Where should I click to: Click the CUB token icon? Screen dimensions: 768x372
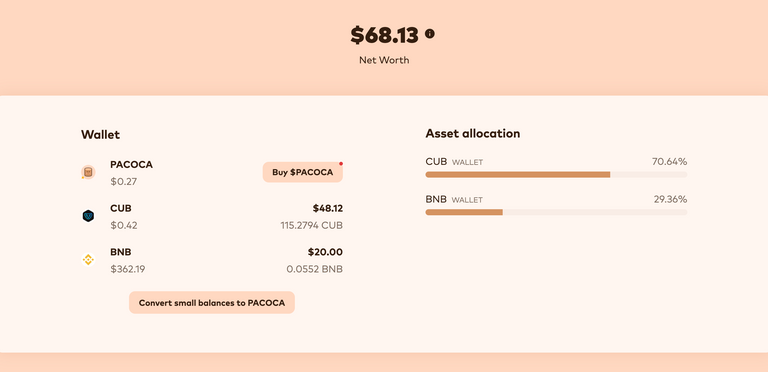tap(88, 216)
